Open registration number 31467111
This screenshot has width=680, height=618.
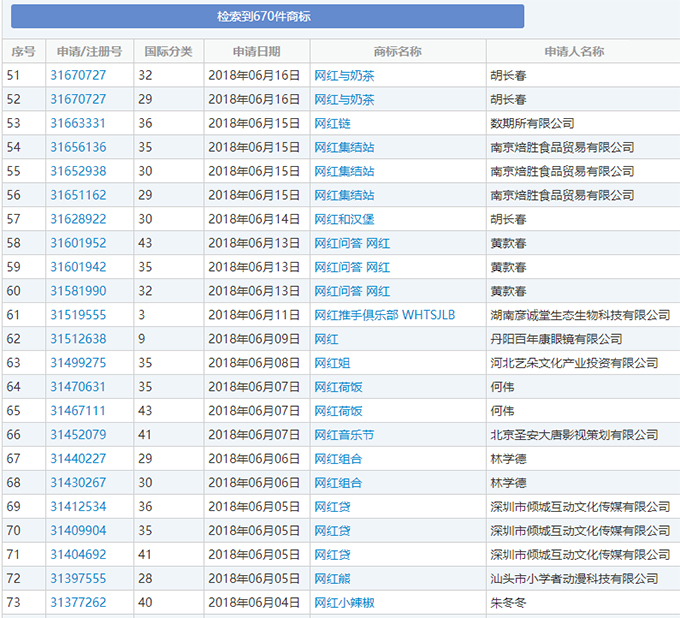(78, 411)
